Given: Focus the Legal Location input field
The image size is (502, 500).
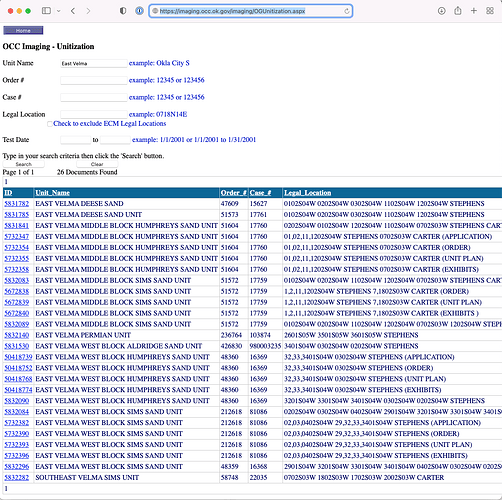Looking at the screenshot, I should pyautogui.click(x=94, y=114).
